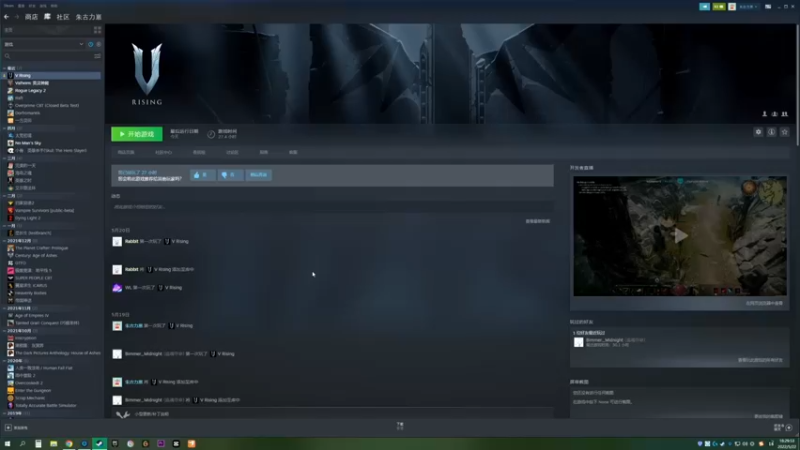Image resolution: width=800 pixels, height=450 pixels.
Task: Open V Rising info icon
Action: pyautogui.click(x=771, y=132)
